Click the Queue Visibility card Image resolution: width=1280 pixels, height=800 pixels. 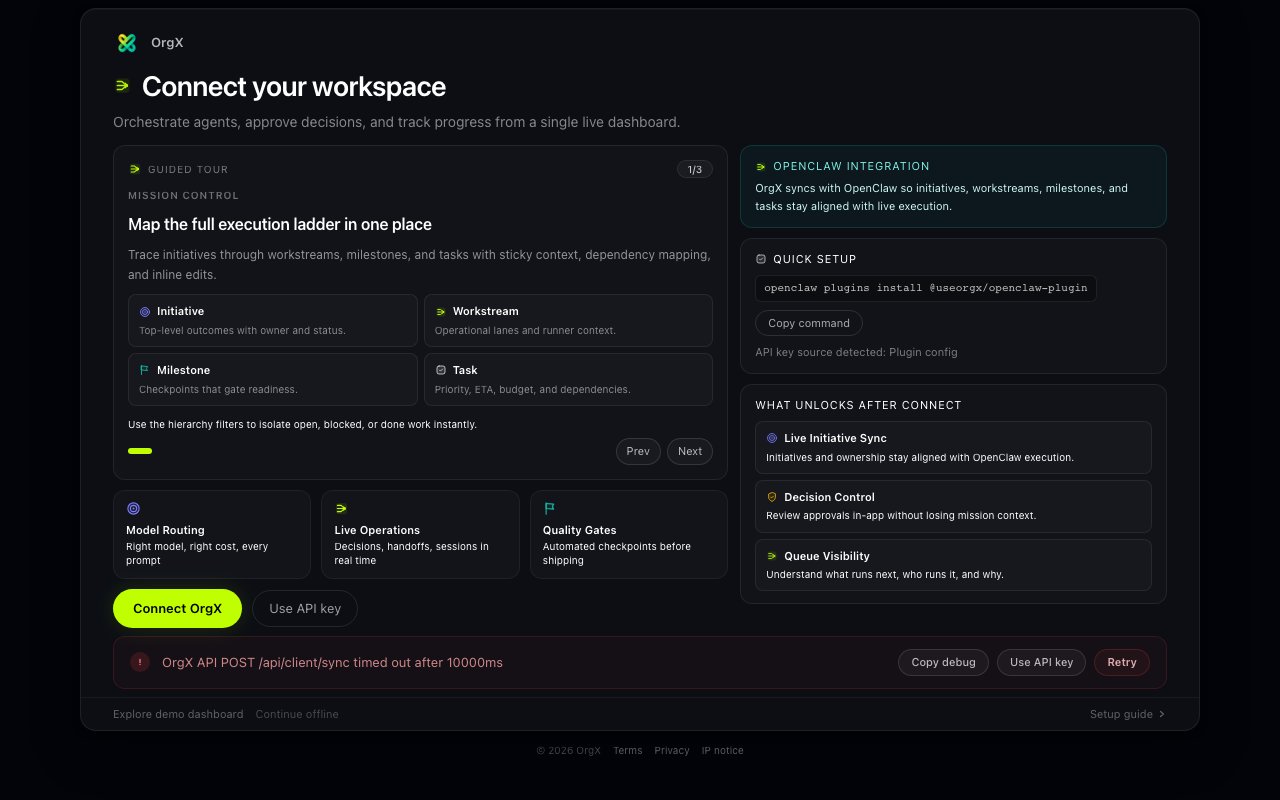click(953, 565)
